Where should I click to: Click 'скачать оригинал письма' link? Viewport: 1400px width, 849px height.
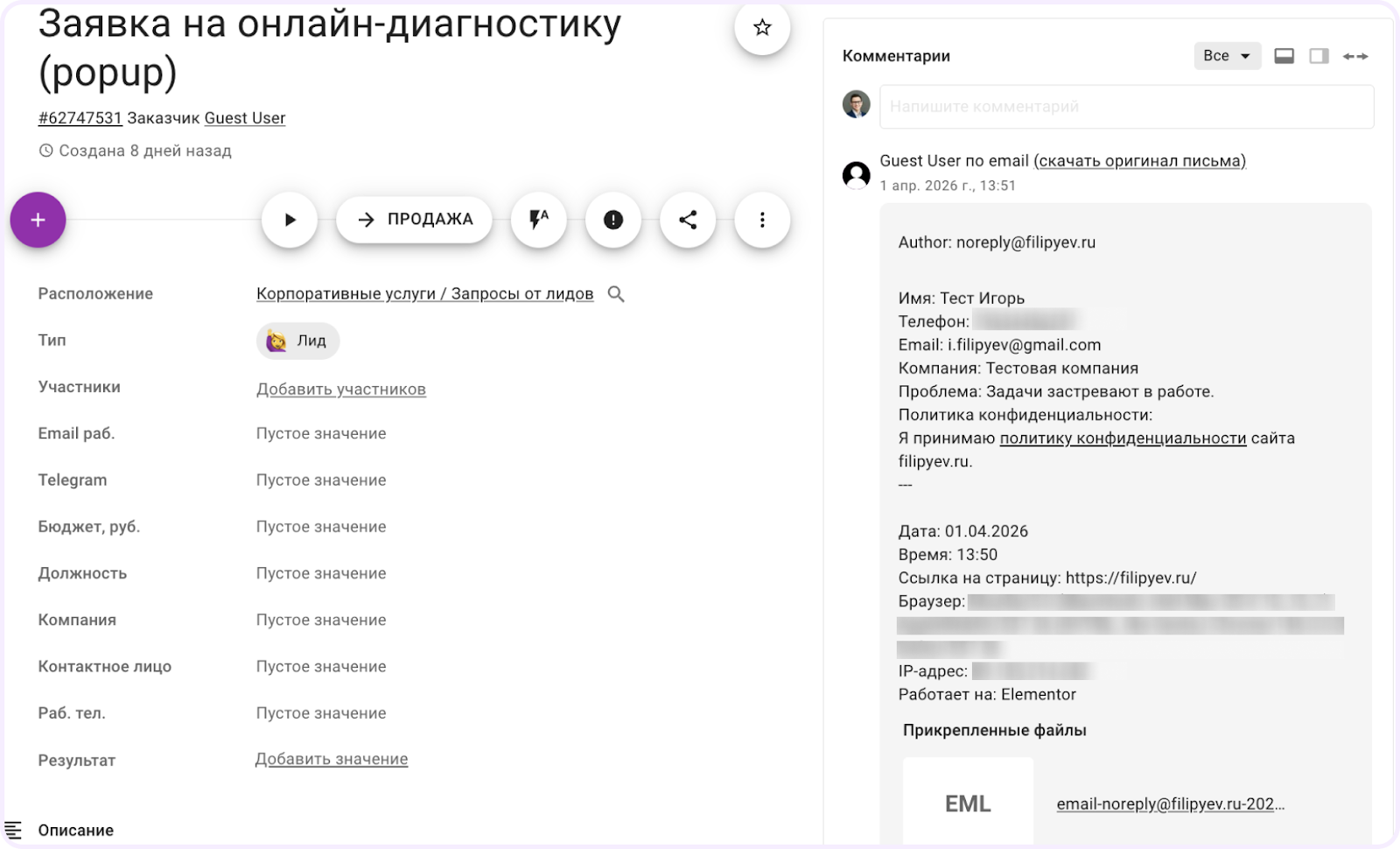[x=1139, y=161]
